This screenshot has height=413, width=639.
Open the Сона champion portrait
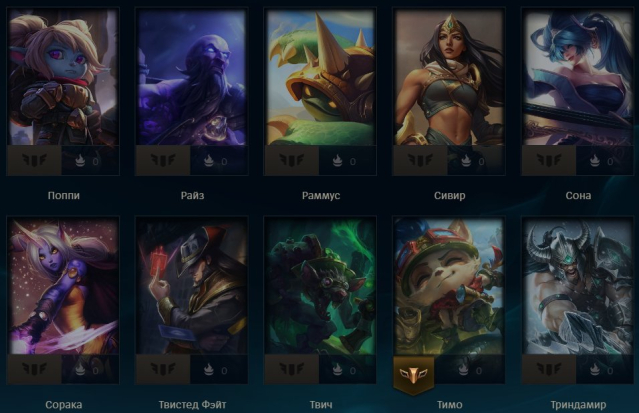578,77
